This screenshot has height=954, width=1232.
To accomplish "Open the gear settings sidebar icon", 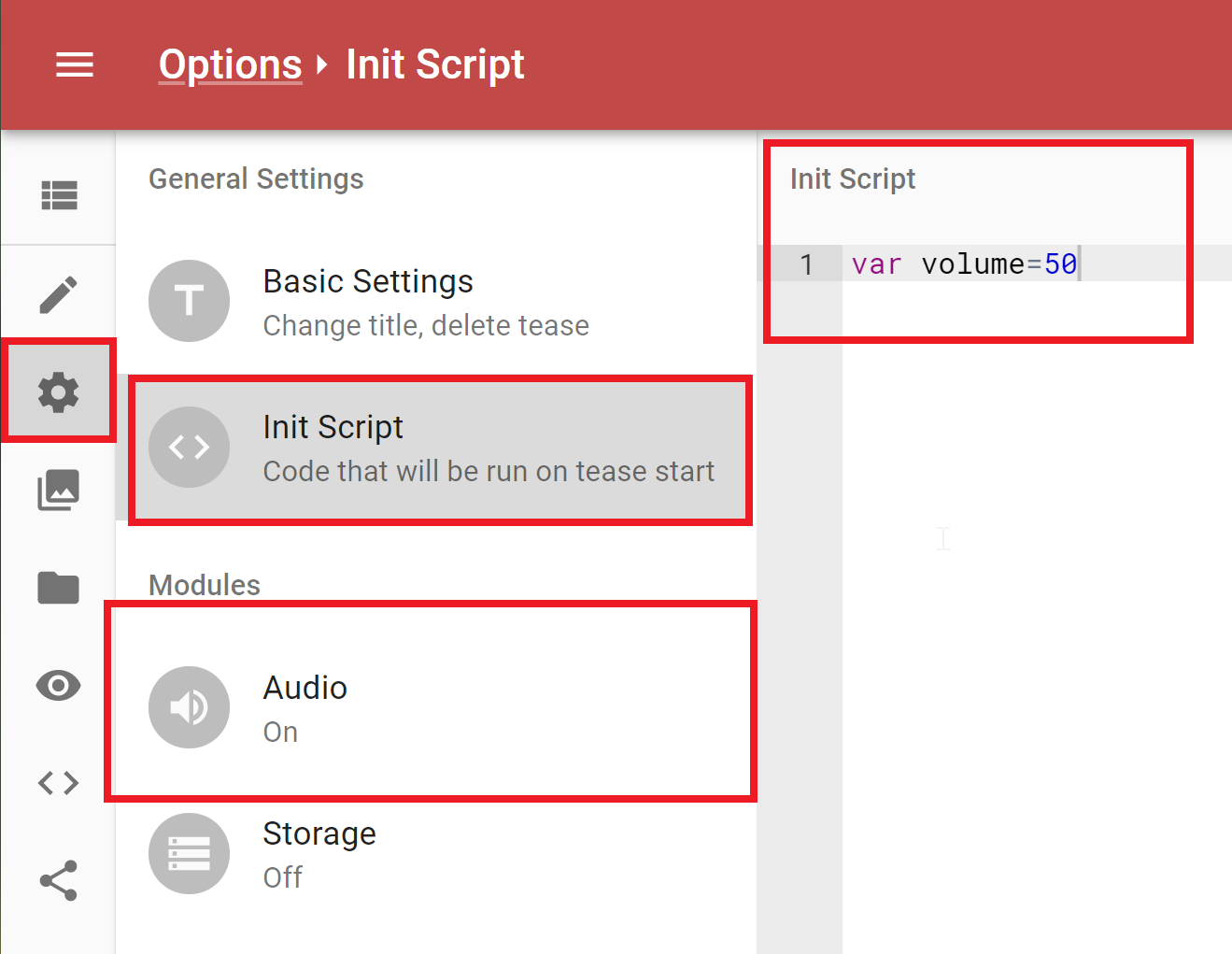I will 59,392.
